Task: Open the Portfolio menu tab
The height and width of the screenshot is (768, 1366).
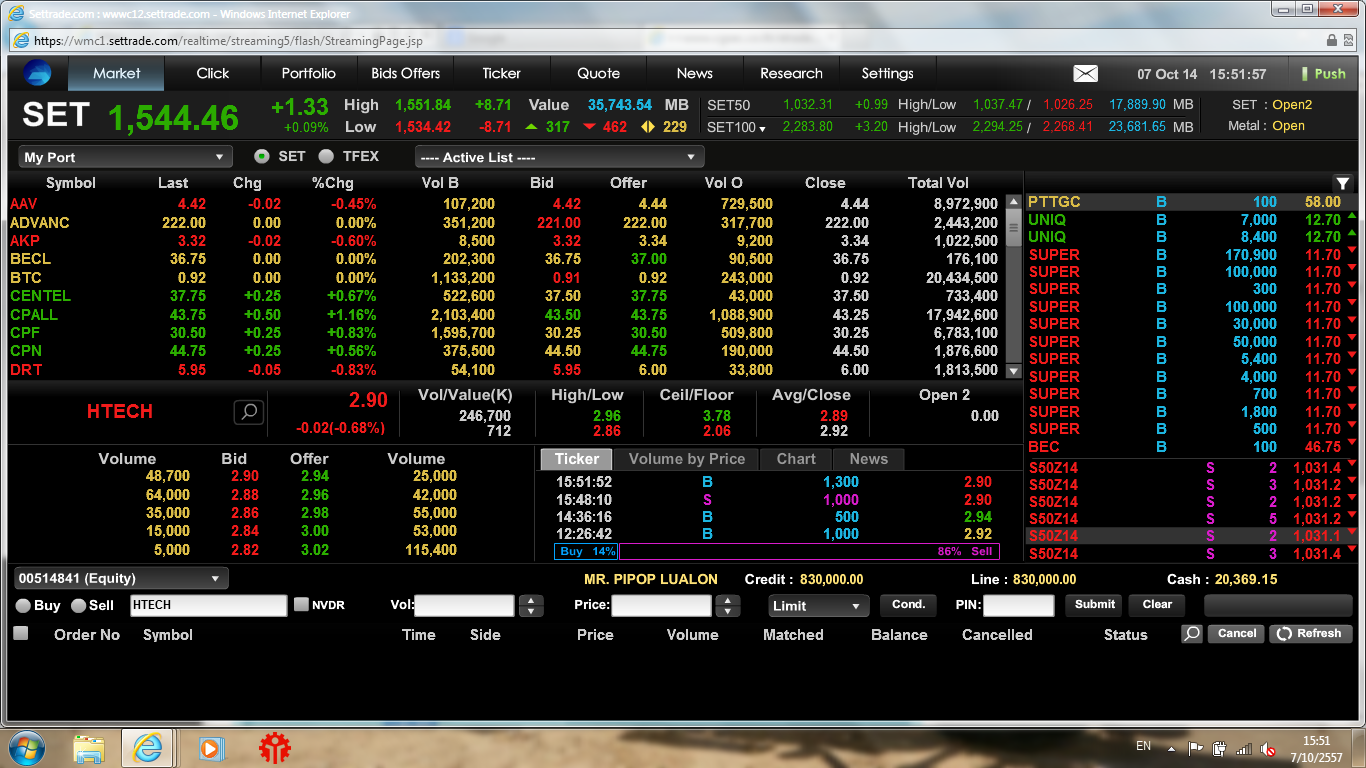Action: (x=308, y=73)
